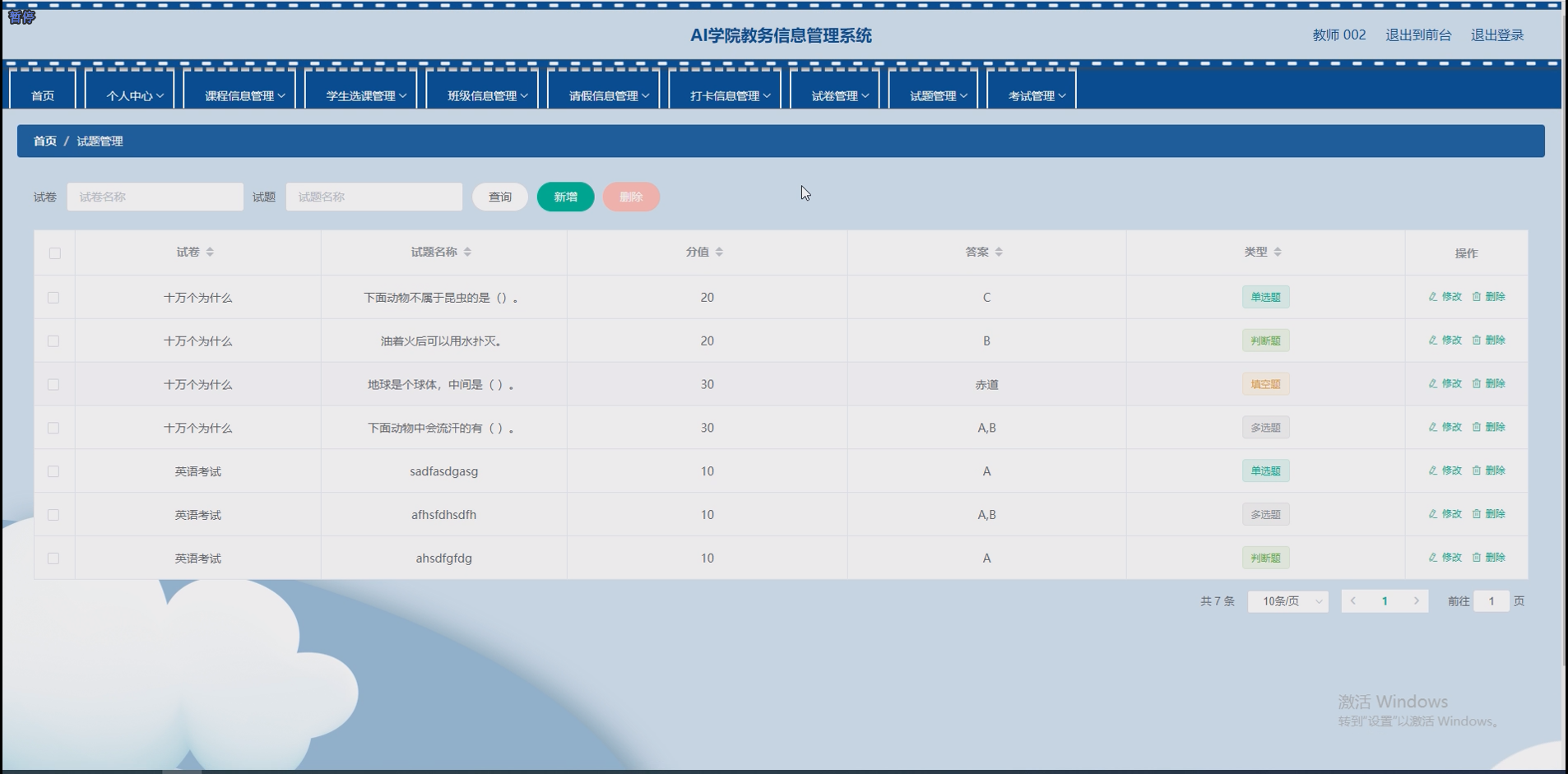The image size is (1568, 774).
Task: Sort by 类型 column arrows
Action: click(1278, 252)
